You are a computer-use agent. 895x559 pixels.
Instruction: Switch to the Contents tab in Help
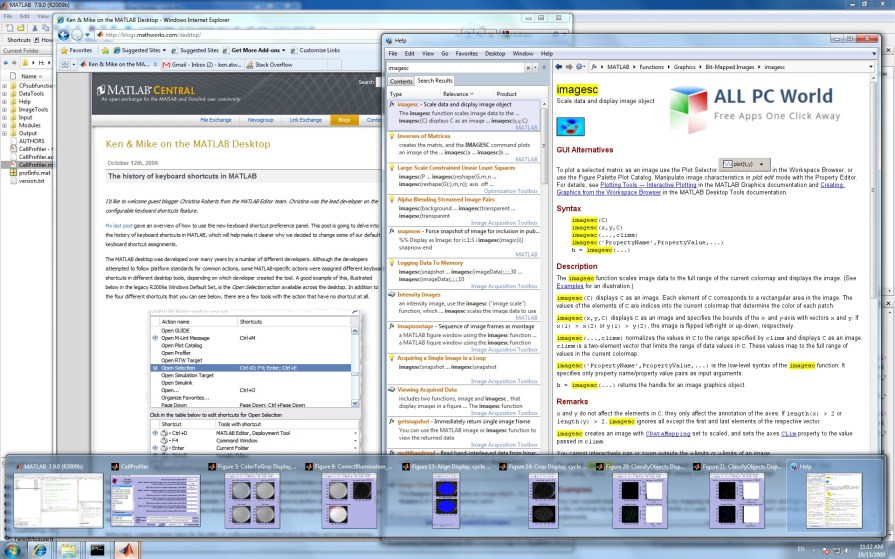401,81
